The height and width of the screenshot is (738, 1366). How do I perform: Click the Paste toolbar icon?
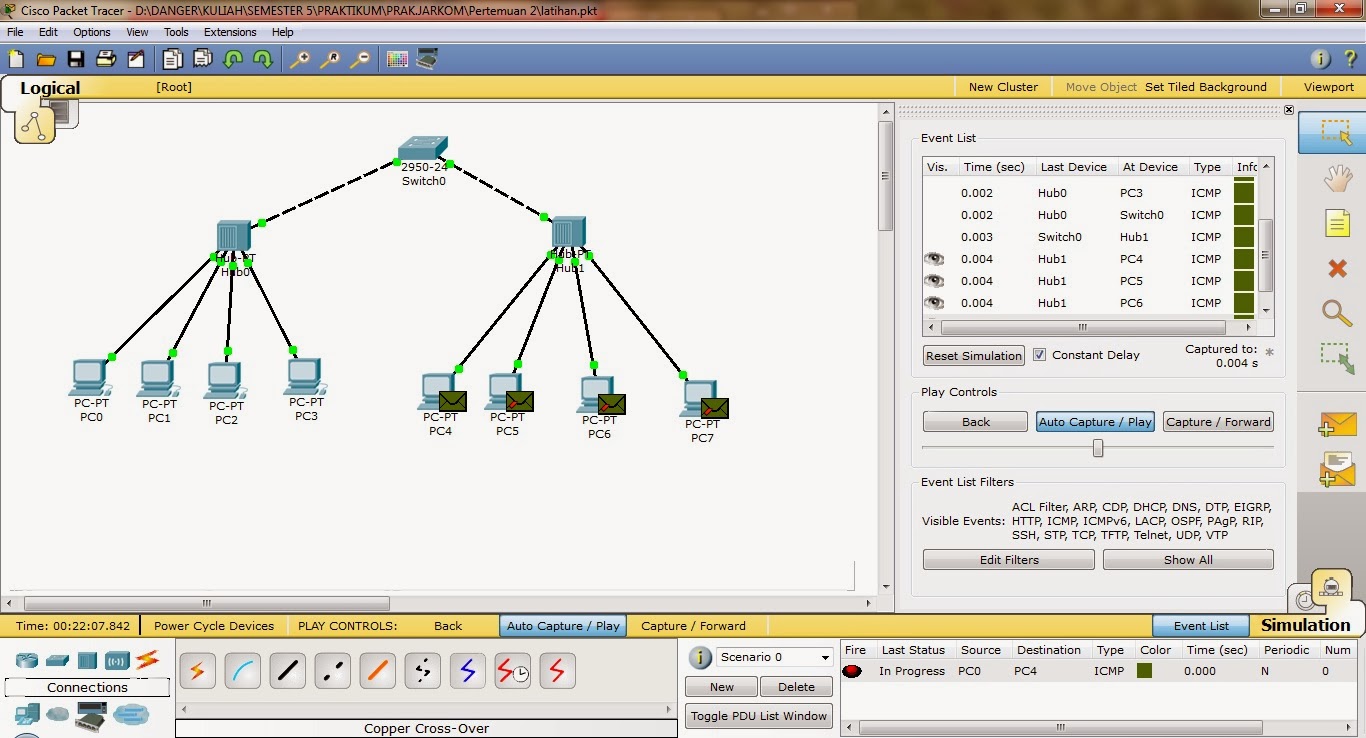[x=202, y=60]
